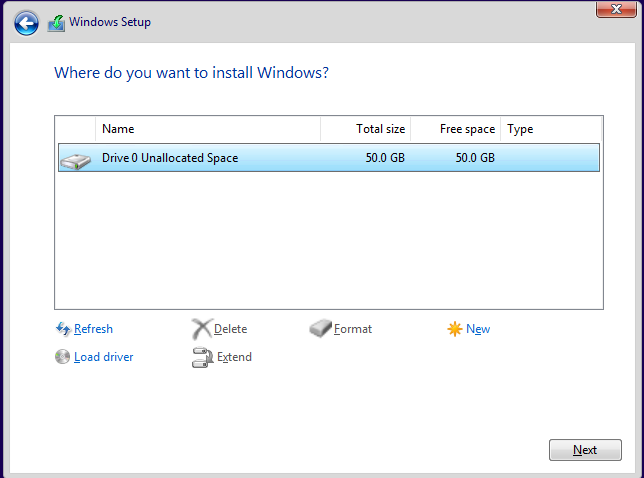This screenshot has width=644, height=478.
Task: Click the Load driver disc icon
Action: point(63,357)
